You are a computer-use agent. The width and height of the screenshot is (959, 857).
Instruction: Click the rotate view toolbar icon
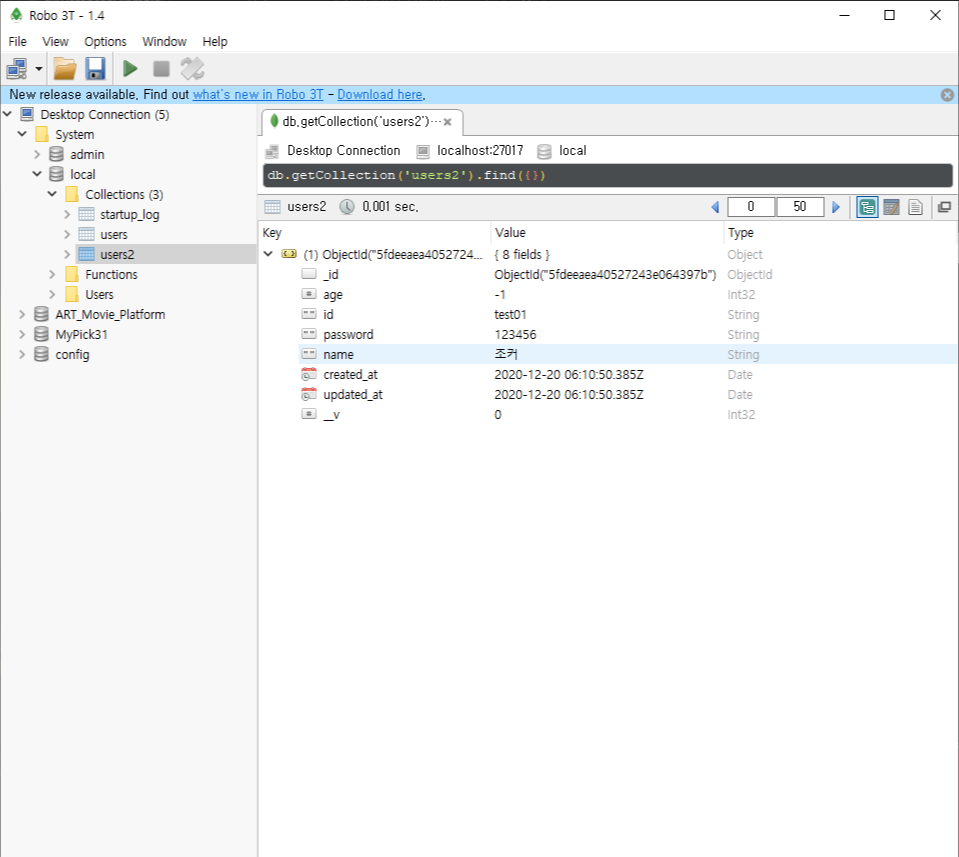point(192,69)
